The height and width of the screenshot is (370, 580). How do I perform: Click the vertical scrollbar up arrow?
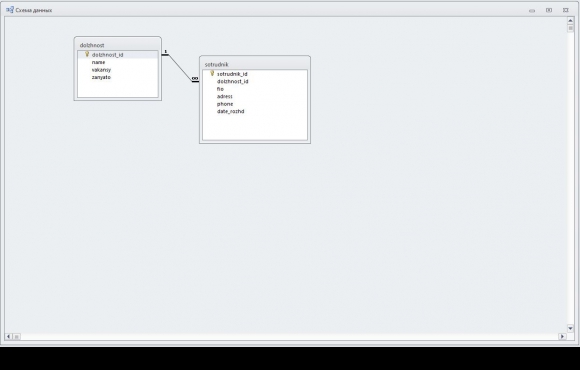(x=570, y=21)
